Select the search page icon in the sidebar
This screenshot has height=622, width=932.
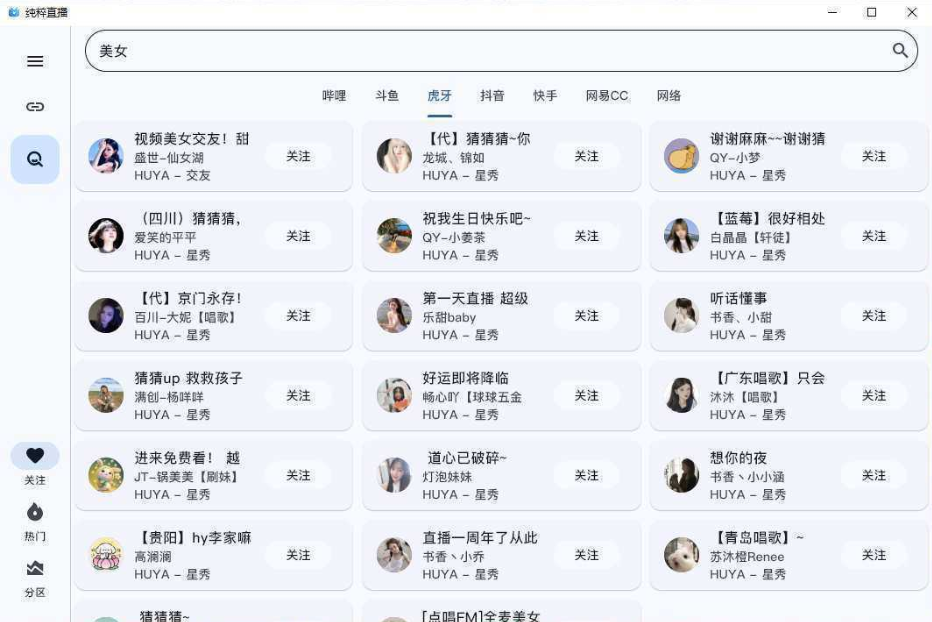pyautogui.click(x=35, y=159)
